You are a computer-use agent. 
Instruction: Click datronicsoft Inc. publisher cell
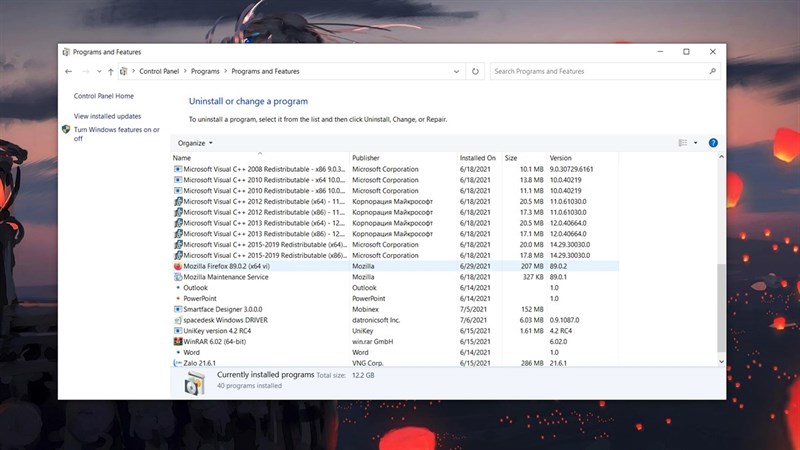pyautogui.click(x=376, y=320)
